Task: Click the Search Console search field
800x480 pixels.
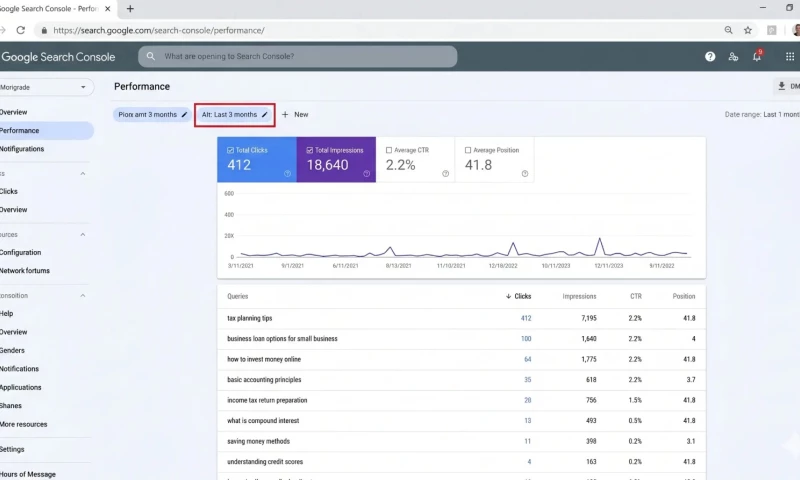Action: [x=297, y=57]
